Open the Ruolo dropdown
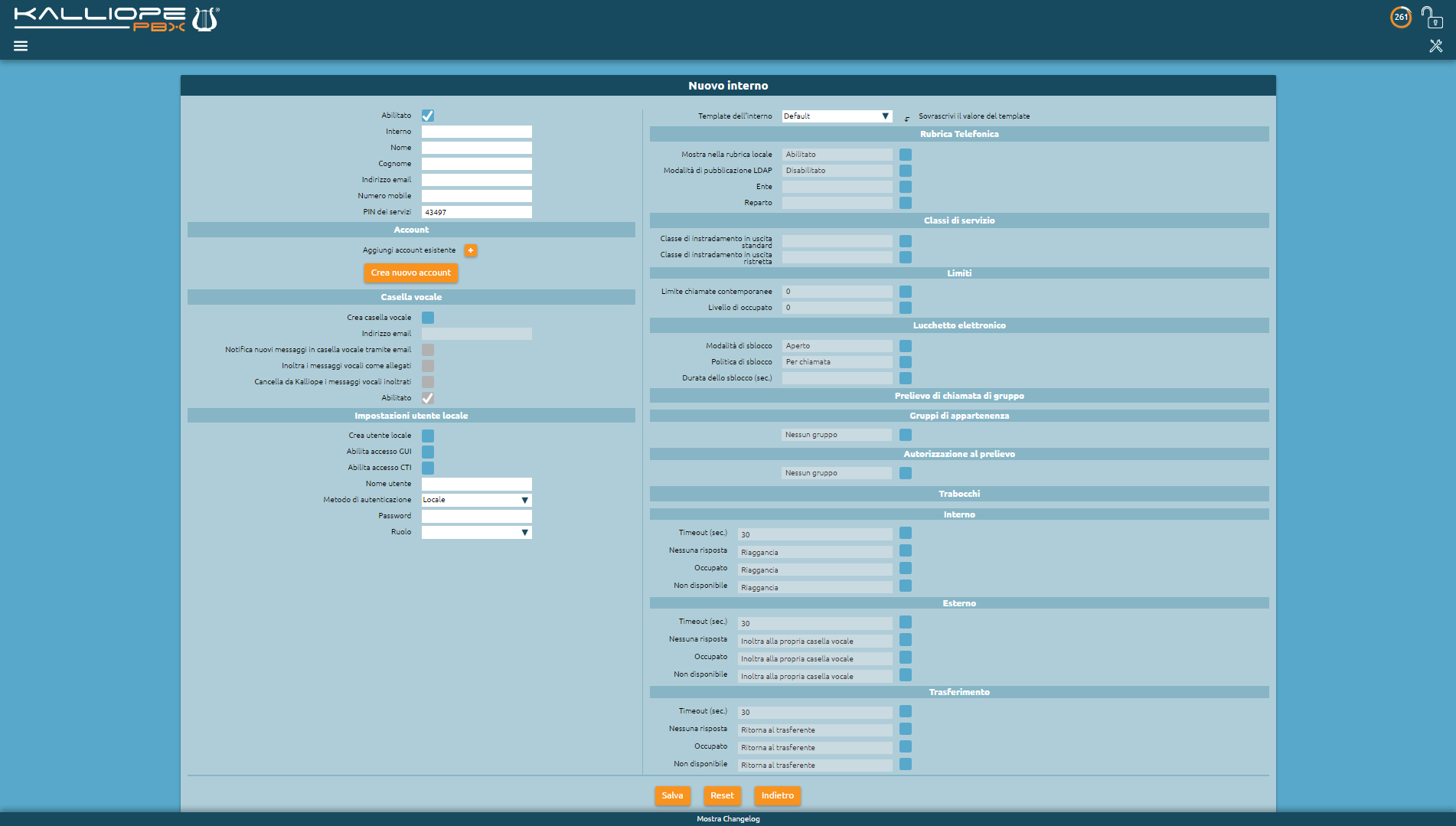Image resolution: width=1456 pixels, height=826 pixels. 476,532
